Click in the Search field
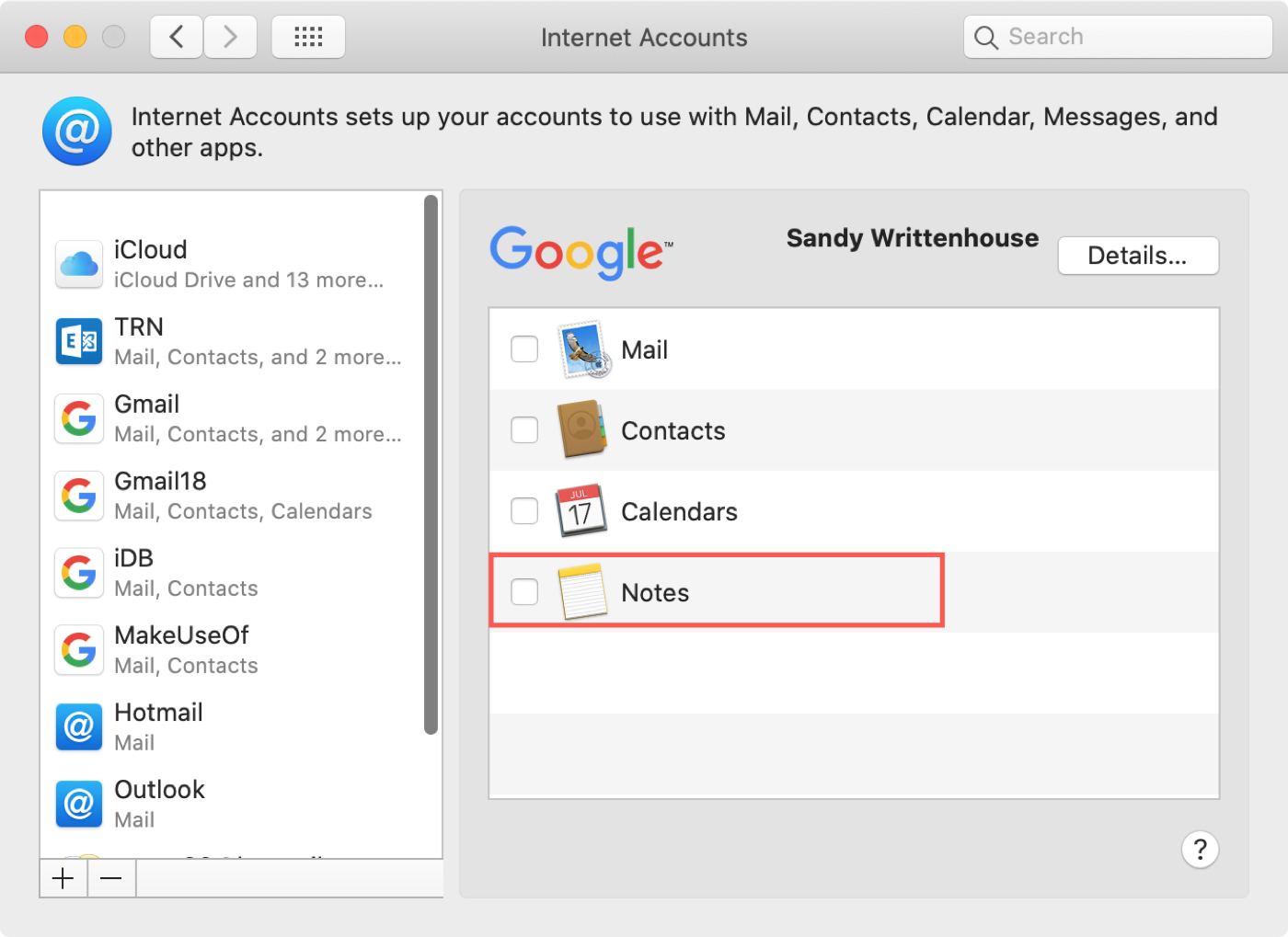This screenshot has height=937, width=1288. 1118,37
